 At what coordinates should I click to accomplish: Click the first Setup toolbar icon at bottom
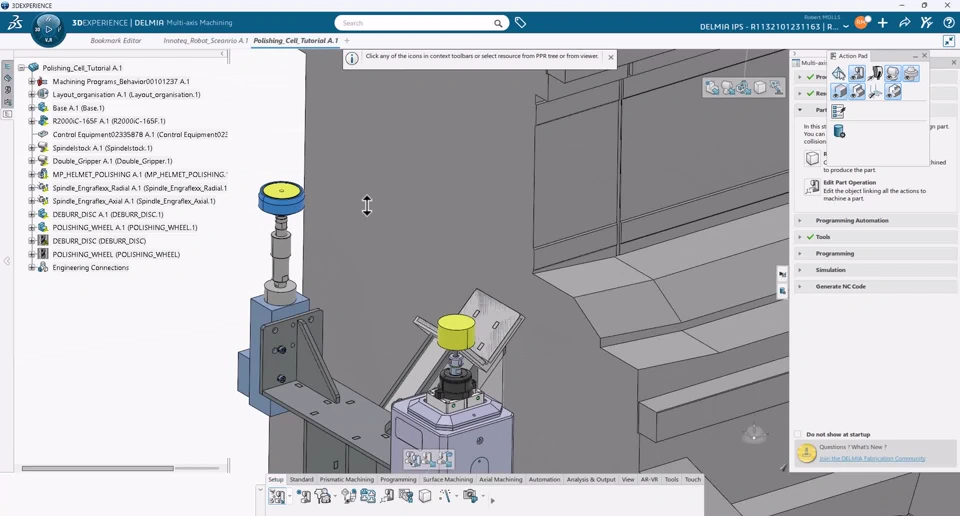coord(277,496)
